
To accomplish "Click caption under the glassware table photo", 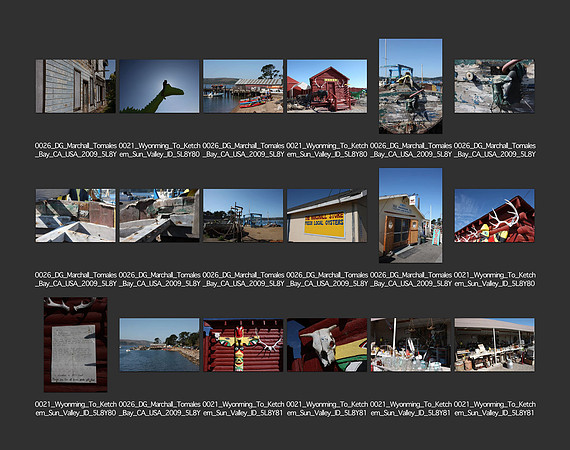I will [410, 409].
